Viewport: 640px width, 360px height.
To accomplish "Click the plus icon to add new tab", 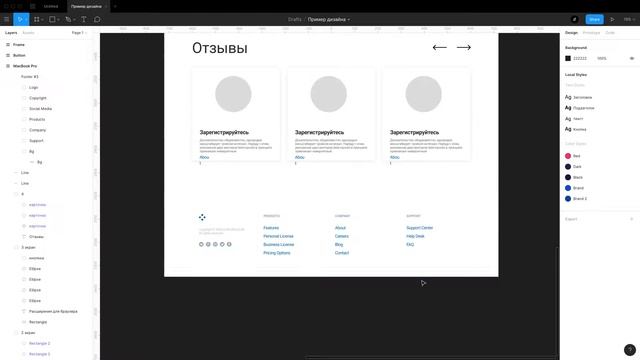I will click(x=115, y=7).
